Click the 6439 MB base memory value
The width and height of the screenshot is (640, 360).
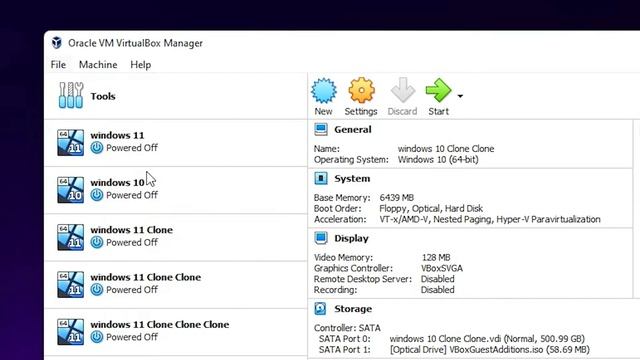tap(397, 198)
